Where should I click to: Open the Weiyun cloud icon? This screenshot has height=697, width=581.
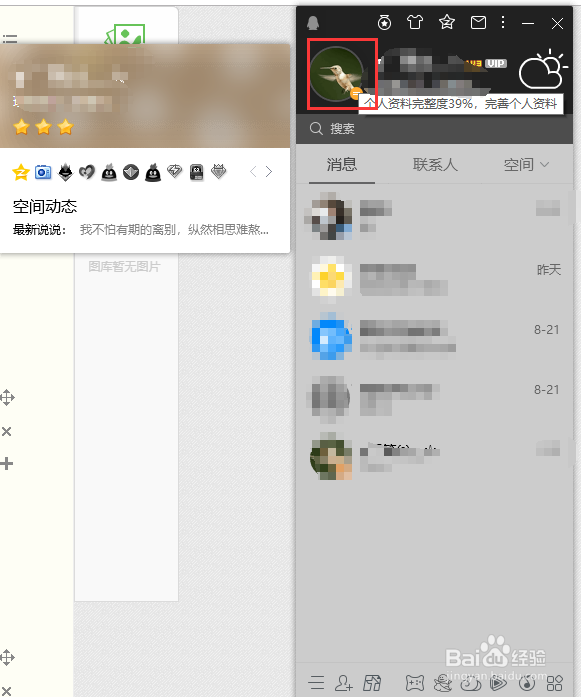[x=471, y=684]
